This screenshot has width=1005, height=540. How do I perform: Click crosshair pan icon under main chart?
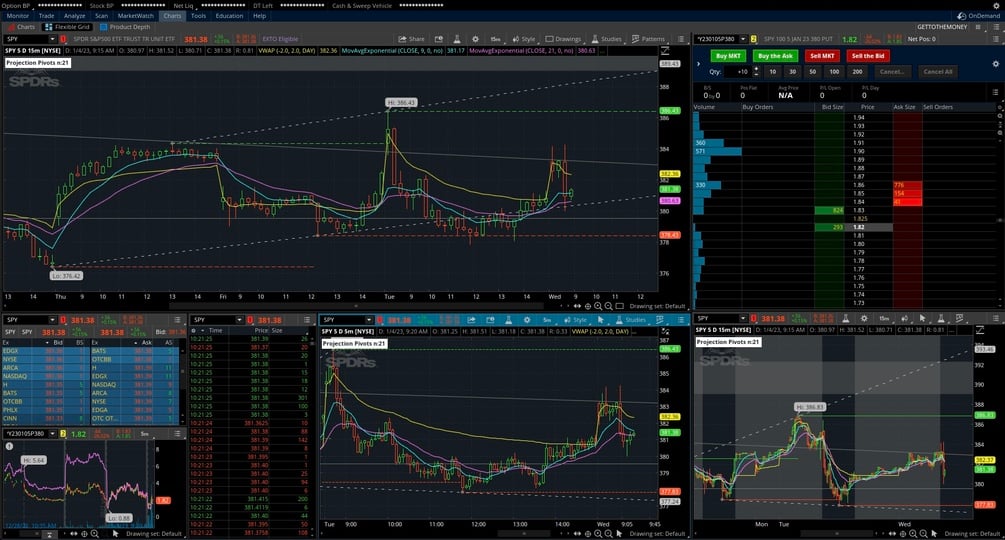pyautogui.click(x=588, y=306)
